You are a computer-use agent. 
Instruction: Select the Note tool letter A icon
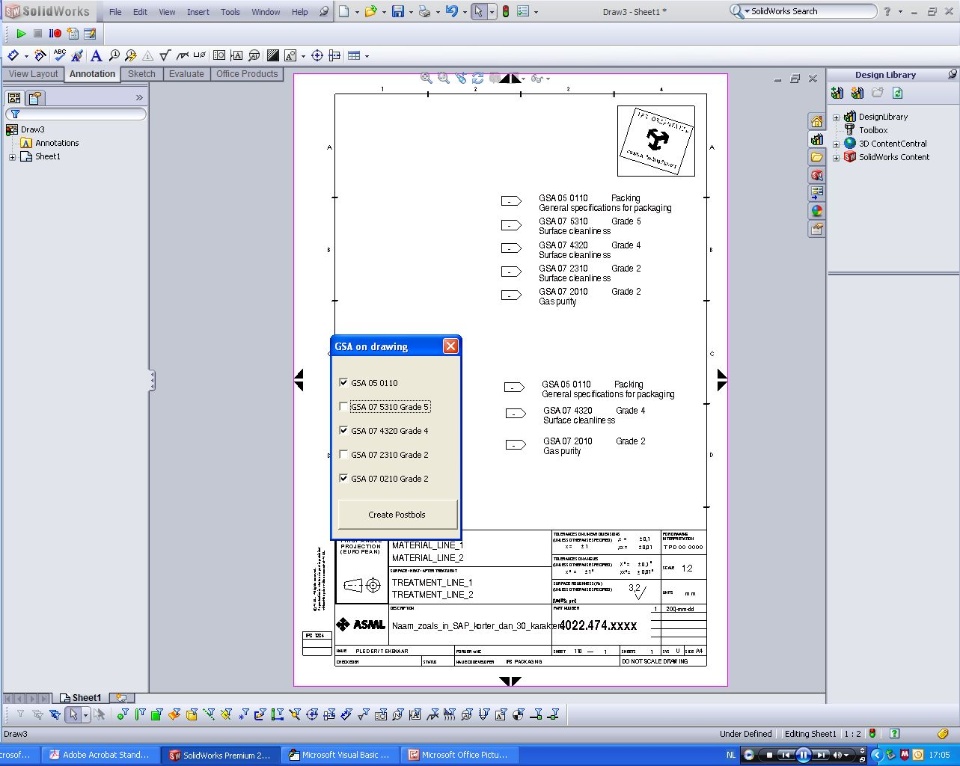click(x=96, y=56)
